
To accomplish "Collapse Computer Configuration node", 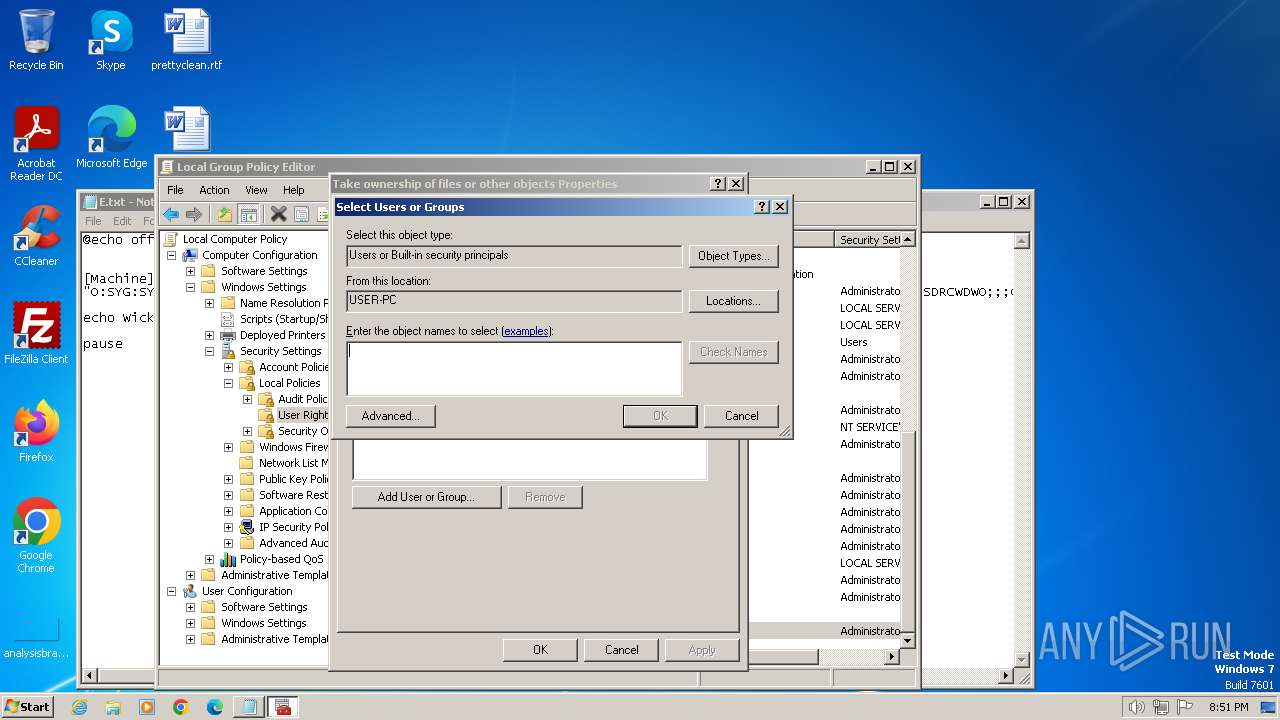I will 171,255.
